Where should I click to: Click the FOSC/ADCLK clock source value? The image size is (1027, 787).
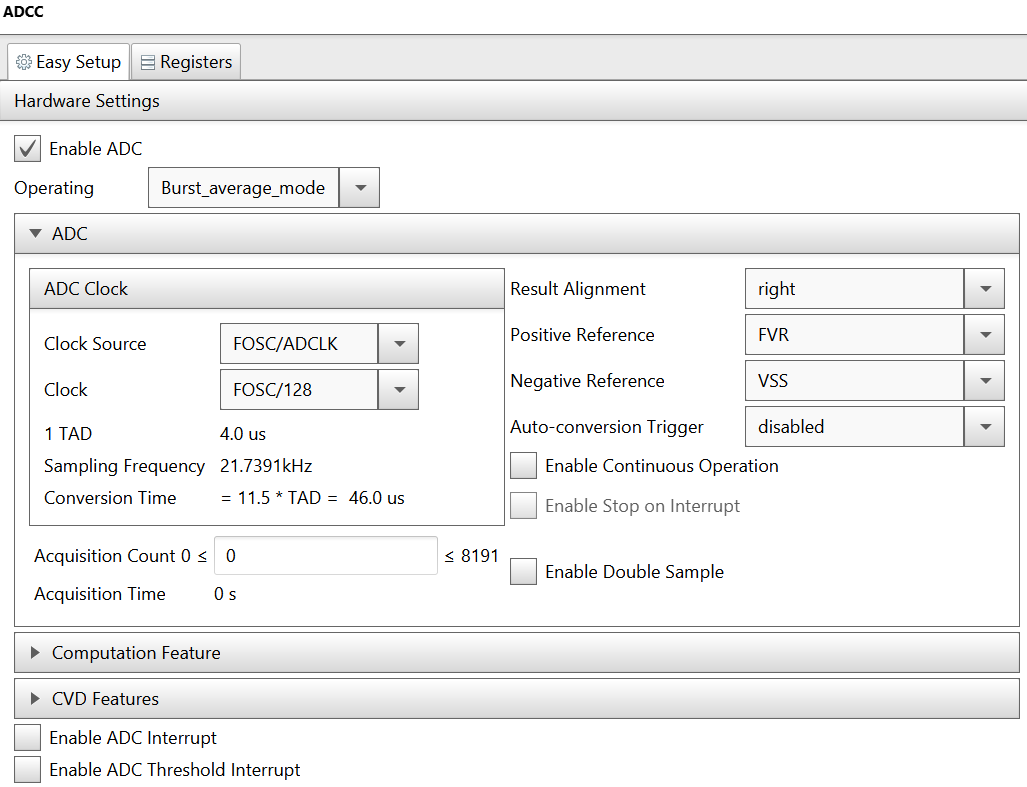[299, 344]
